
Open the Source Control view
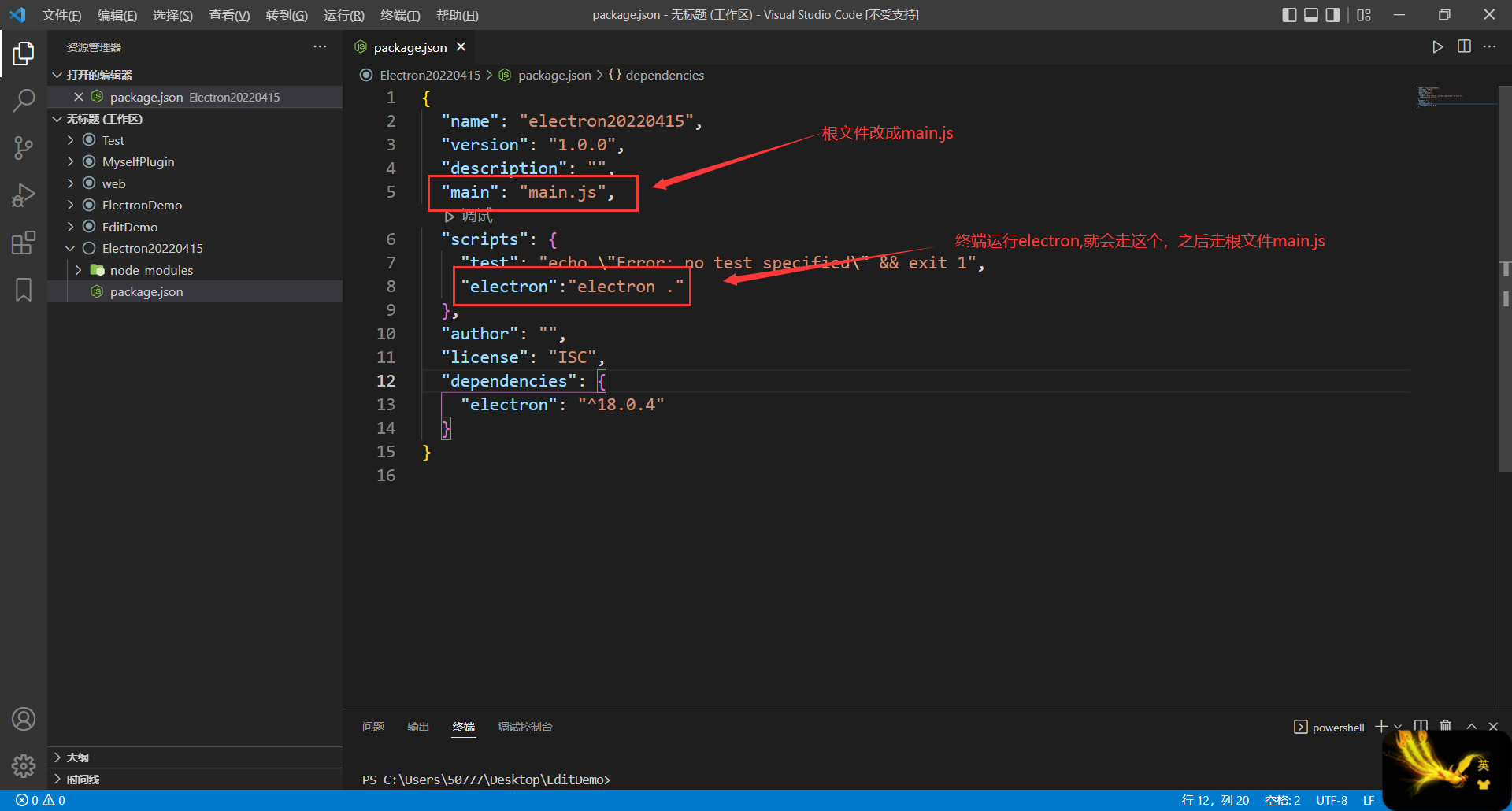click(x=24, y=147)
